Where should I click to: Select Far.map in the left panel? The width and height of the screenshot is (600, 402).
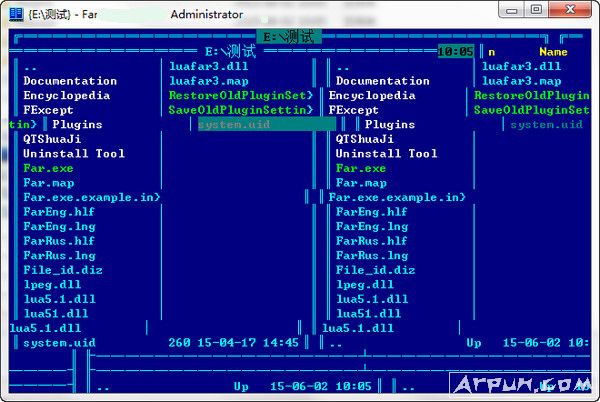click(x=49, y=183)
